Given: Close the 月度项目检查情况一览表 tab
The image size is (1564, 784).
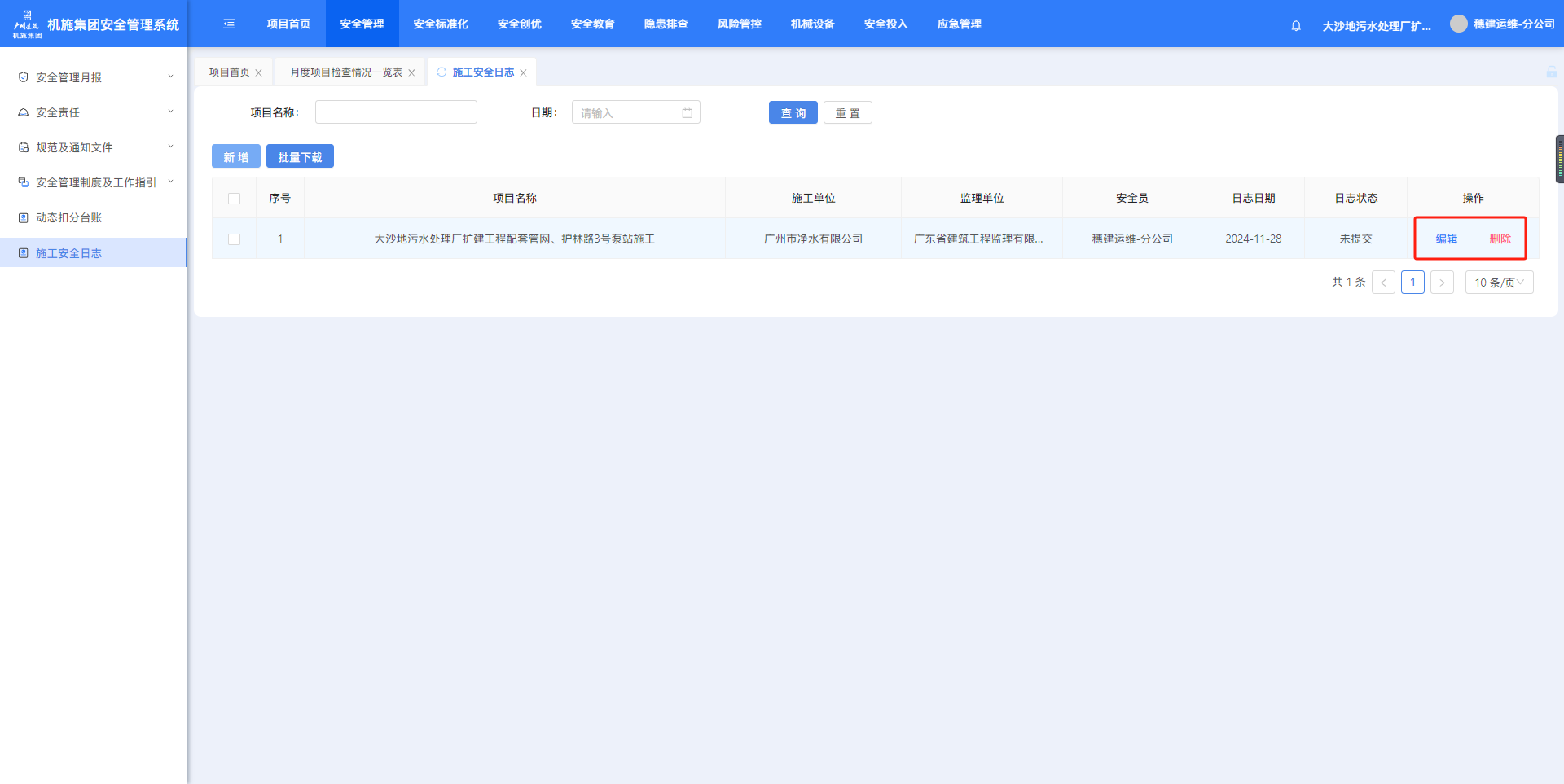Looking at the screenshot, I should pos(411,73).
